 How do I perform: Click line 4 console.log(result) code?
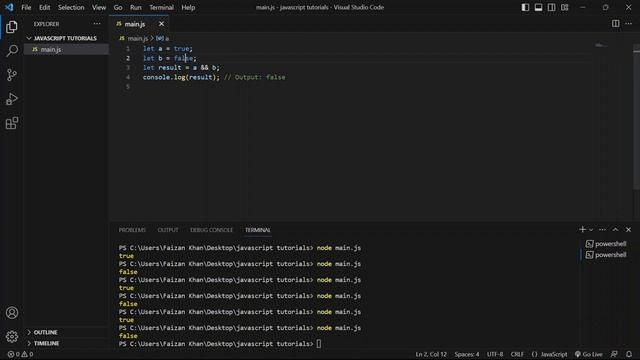click(181, 77)
